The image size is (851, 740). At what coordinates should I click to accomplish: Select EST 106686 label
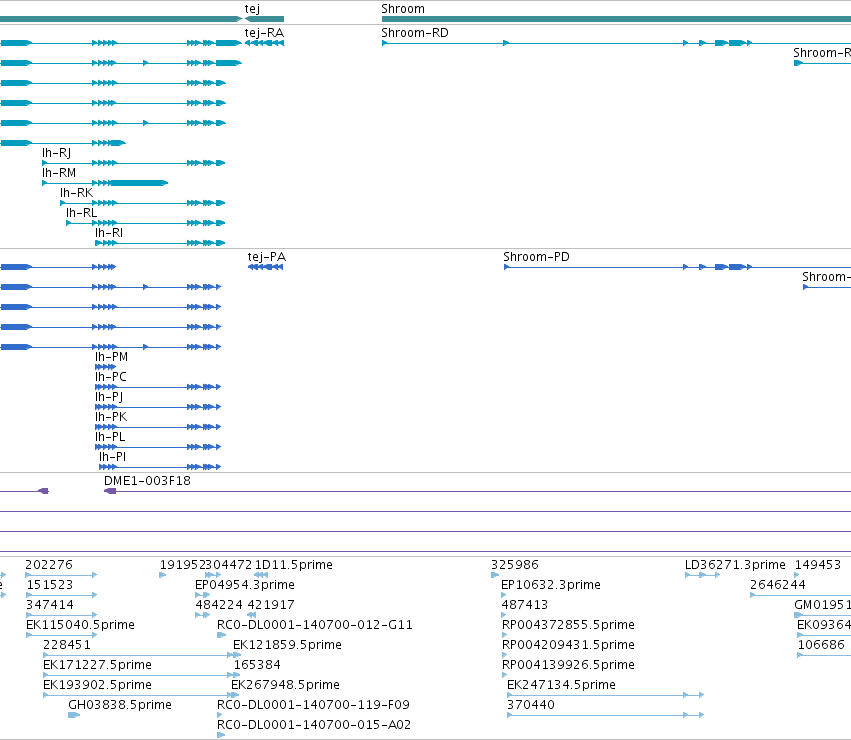coord(821,645)
